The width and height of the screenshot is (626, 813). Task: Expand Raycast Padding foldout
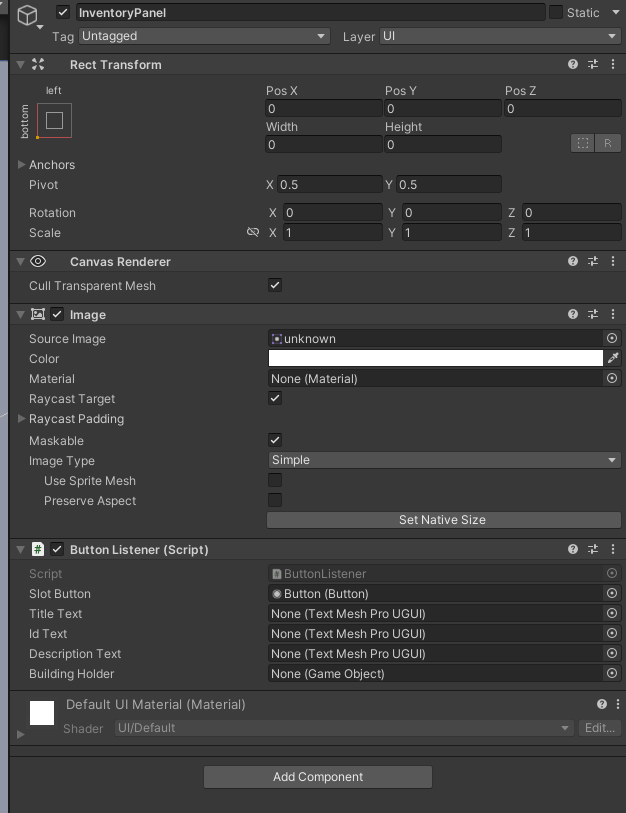coord(21,418)
